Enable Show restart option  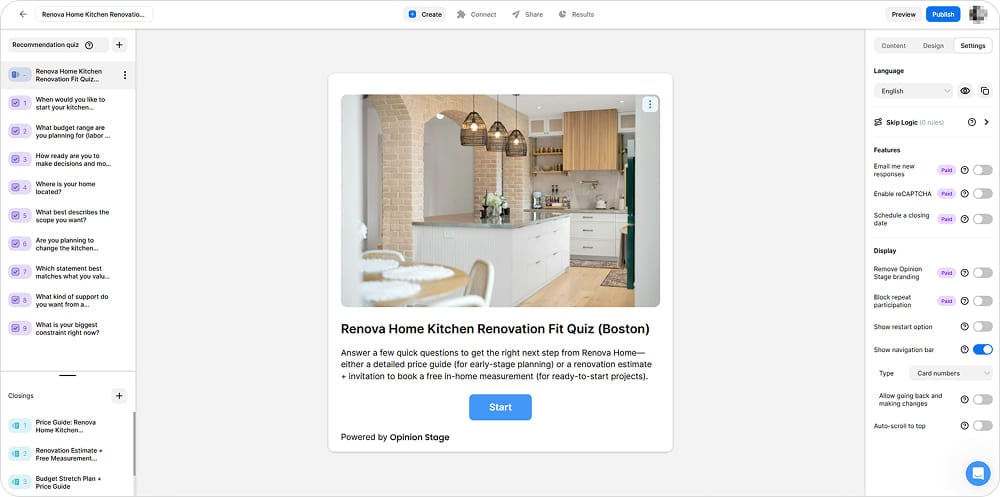pyautogui.click(x=982, y=327)
